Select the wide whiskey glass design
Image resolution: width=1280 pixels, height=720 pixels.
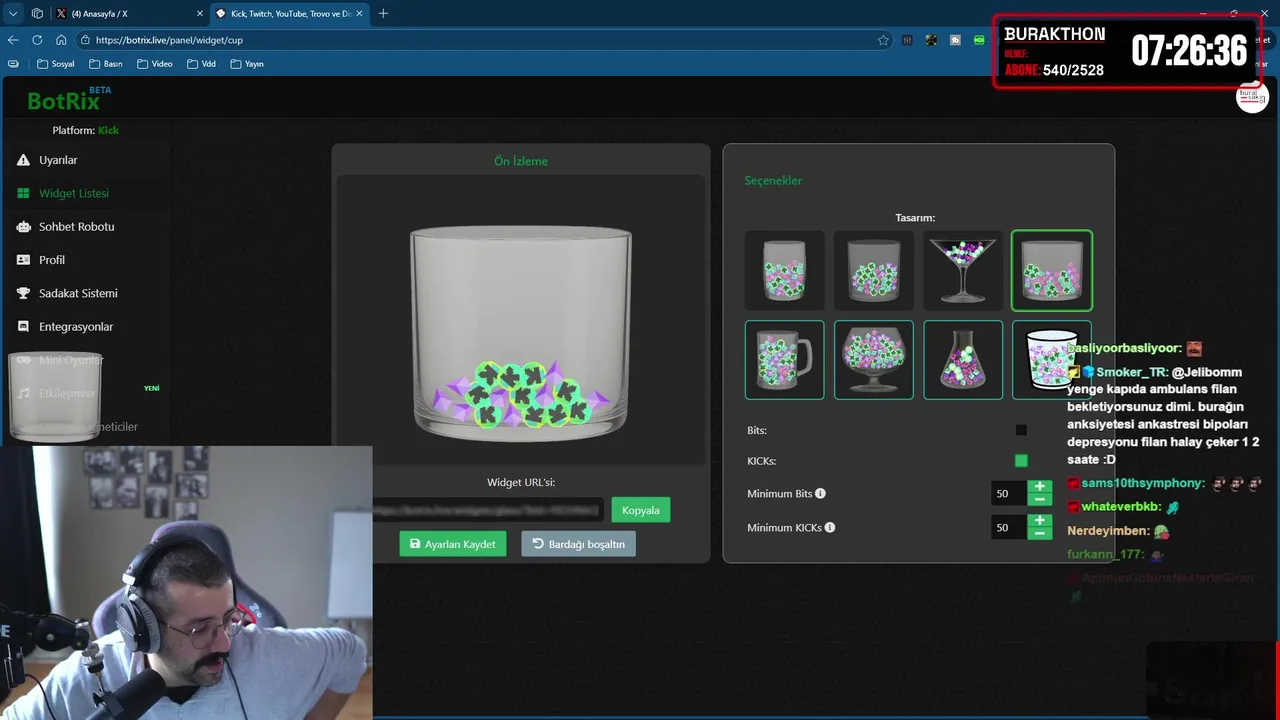coord(874,270)
